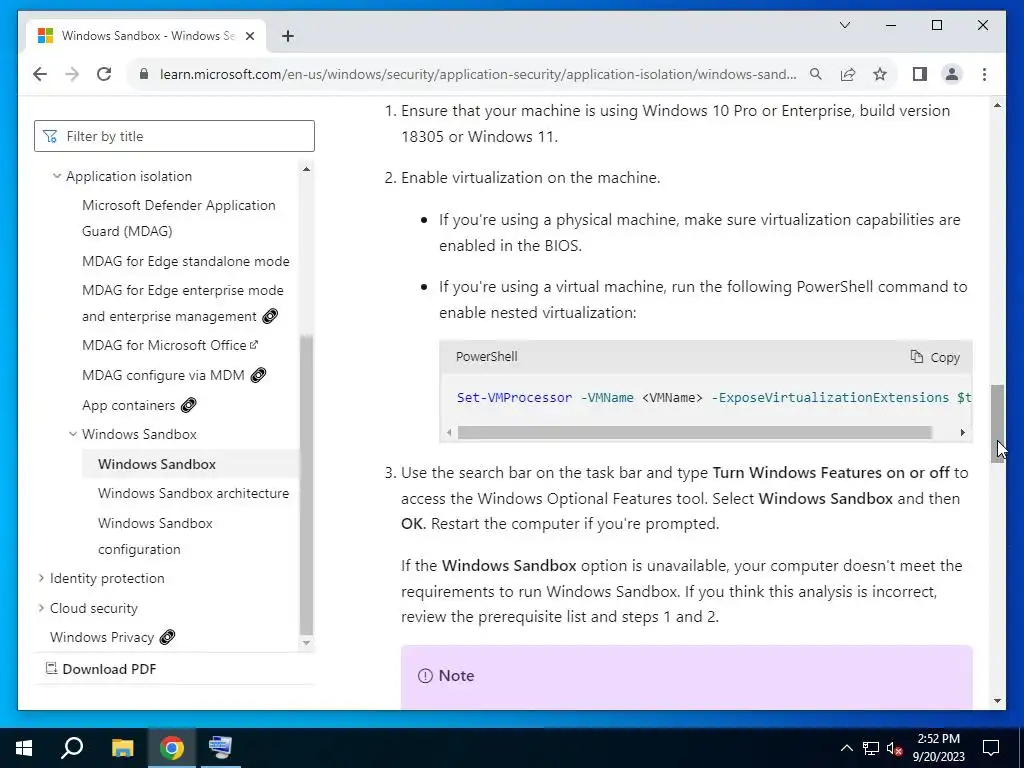Open the zoom magnifier in address bar

[x=816, y=74]
